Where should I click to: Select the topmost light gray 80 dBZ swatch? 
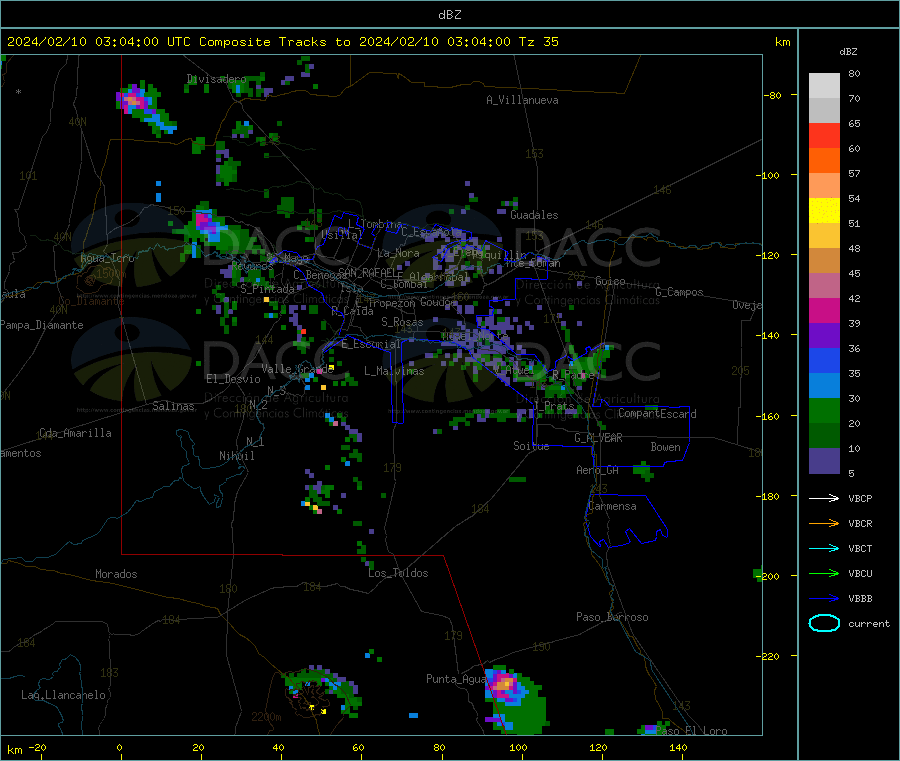tap(824, 86)
